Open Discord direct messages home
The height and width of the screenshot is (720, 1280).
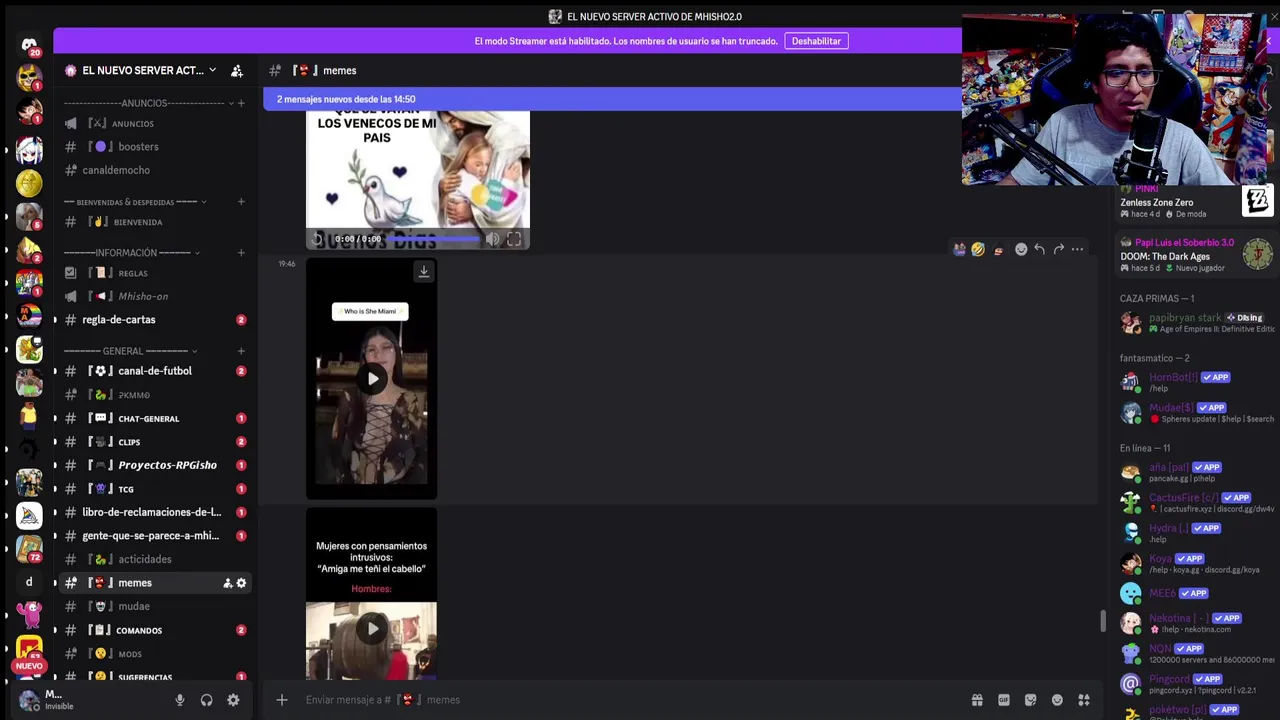(29, 44)
